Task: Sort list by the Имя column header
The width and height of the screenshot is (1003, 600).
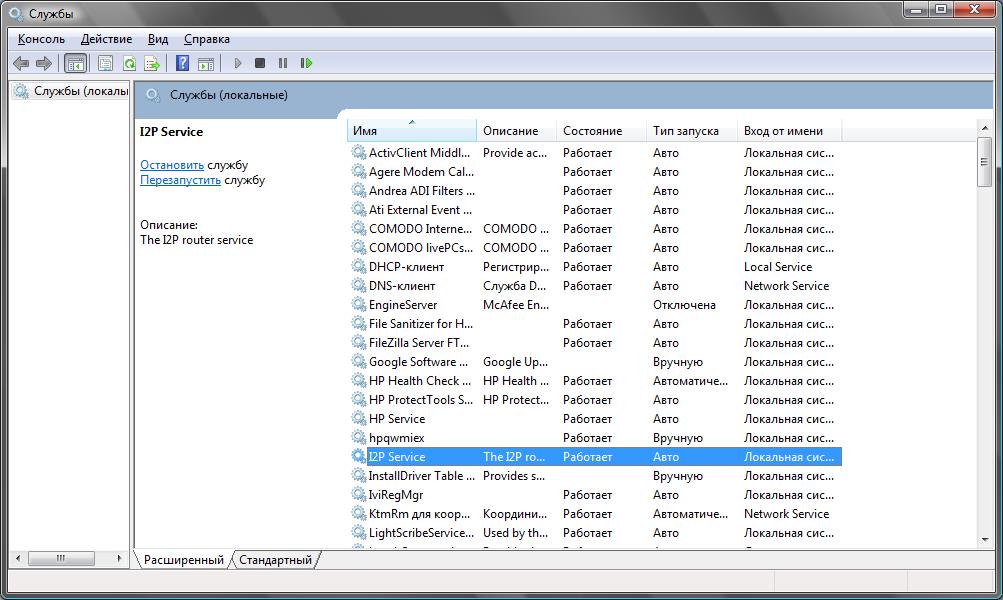Action: pos(411,131)
